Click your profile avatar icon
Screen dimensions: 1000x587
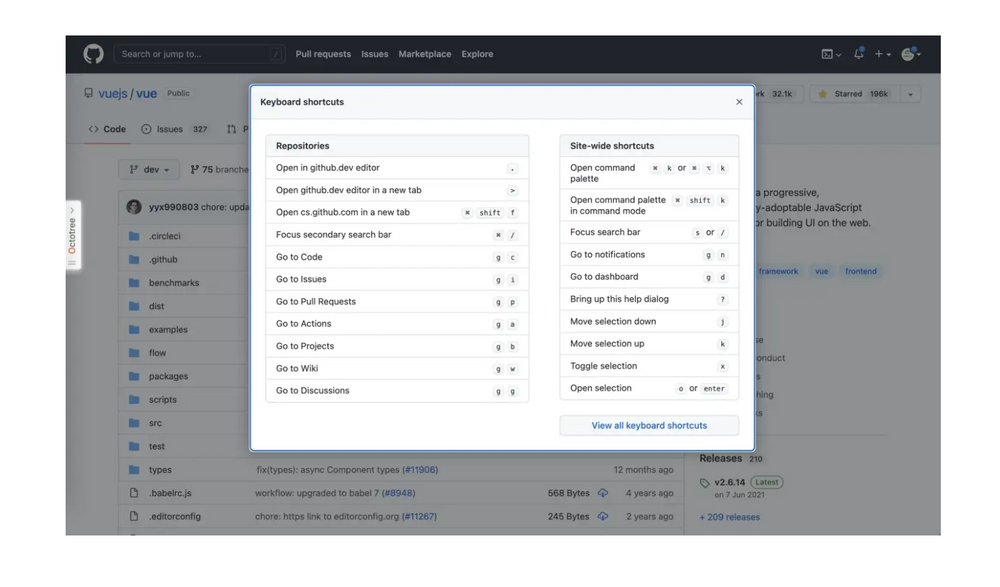tap(908, 54)
